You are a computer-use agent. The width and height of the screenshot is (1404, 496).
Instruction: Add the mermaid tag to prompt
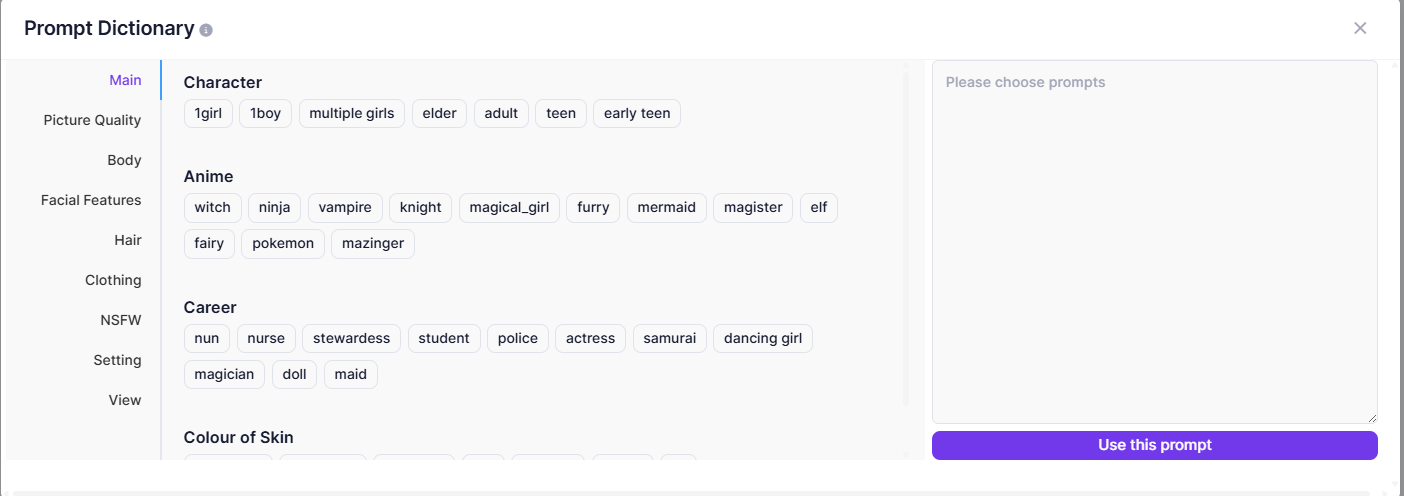667,207
